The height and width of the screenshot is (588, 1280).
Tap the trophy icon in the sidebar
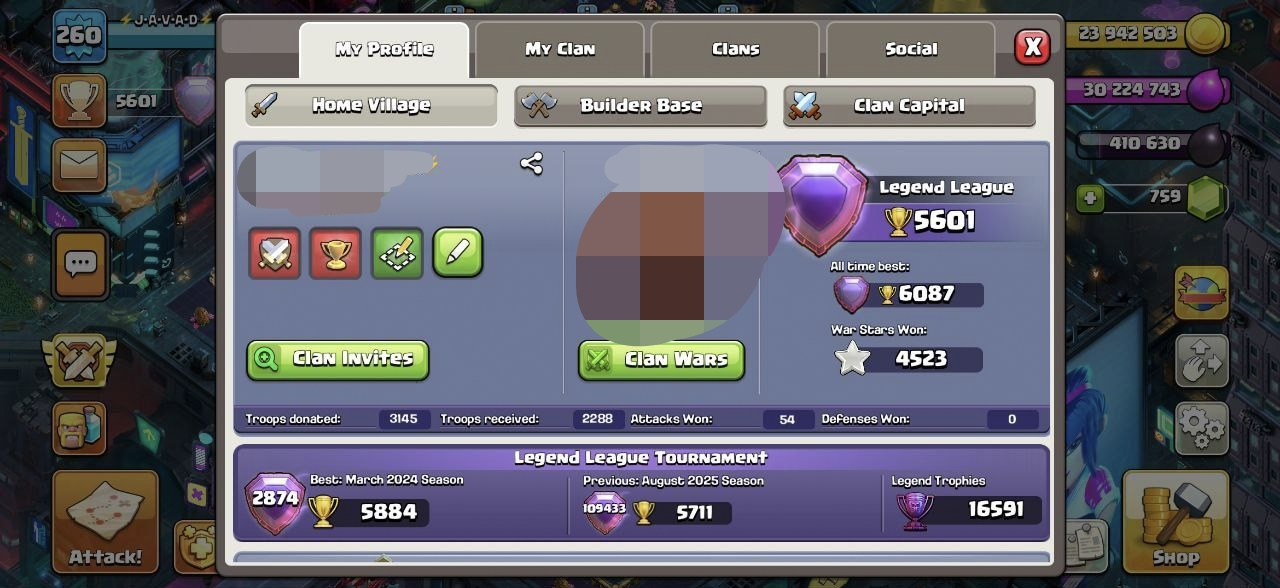79,100
